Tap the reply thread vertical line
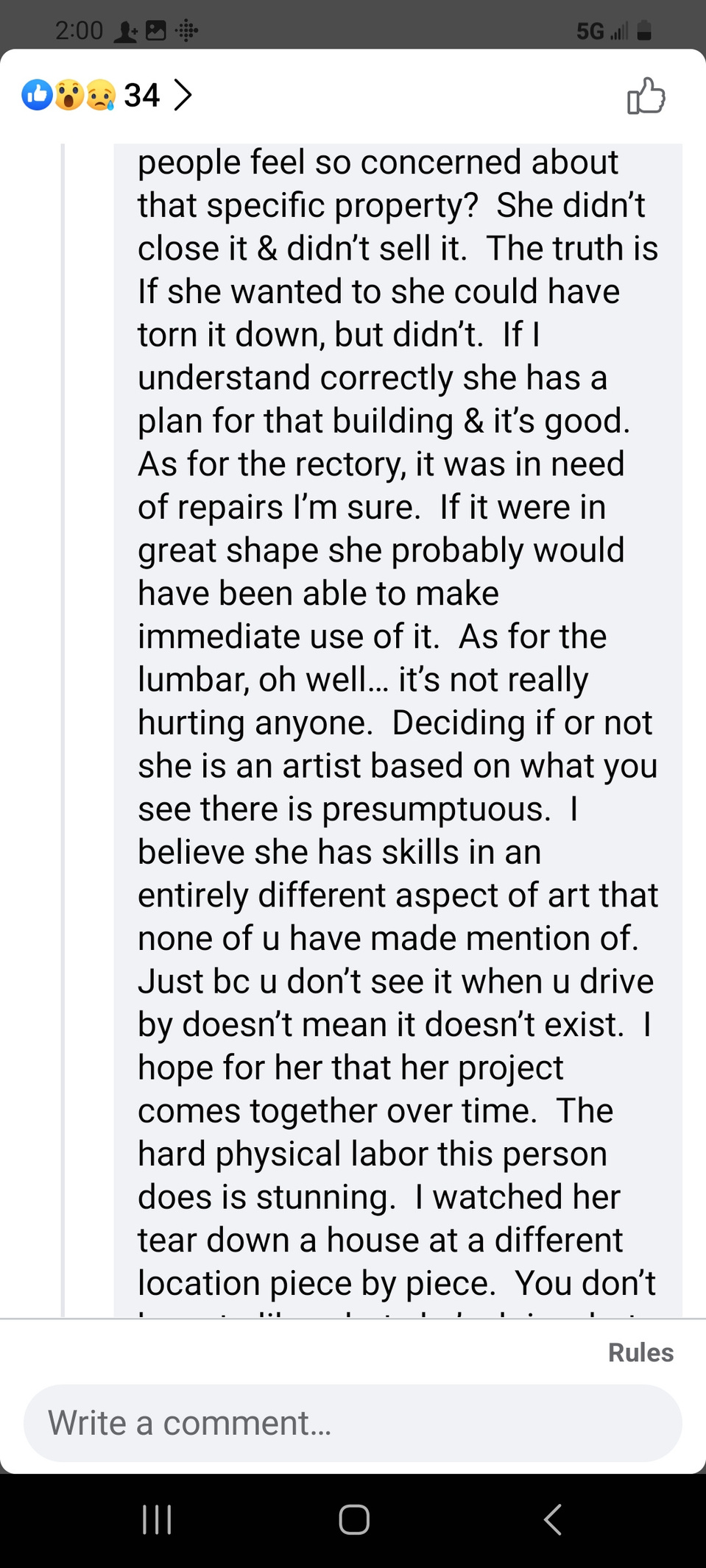The height and width of the screenshot is (1568, 706). (63, 729)
